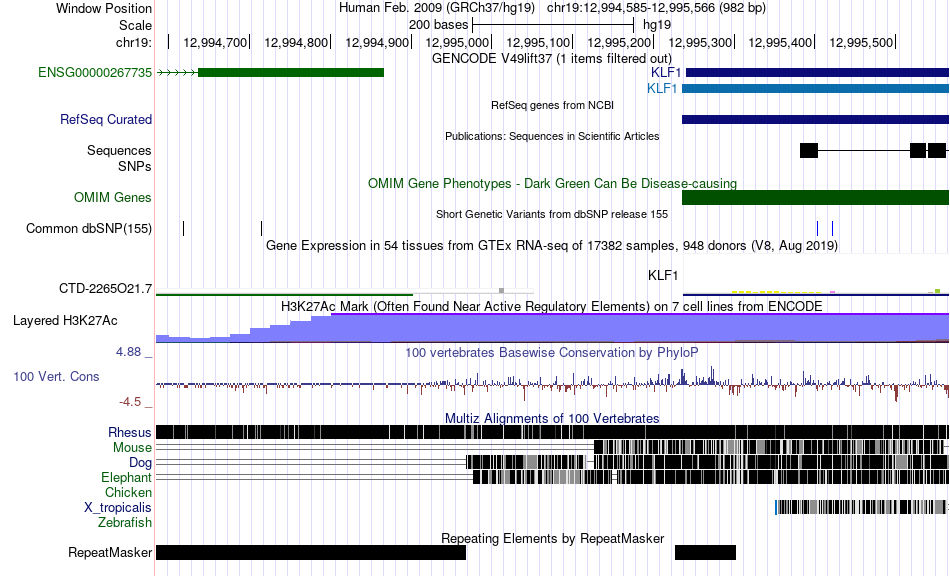Click the OMIM Gene Phenotypes title
The height and width of the screenshot is (576, 950).
click(552, 184)
